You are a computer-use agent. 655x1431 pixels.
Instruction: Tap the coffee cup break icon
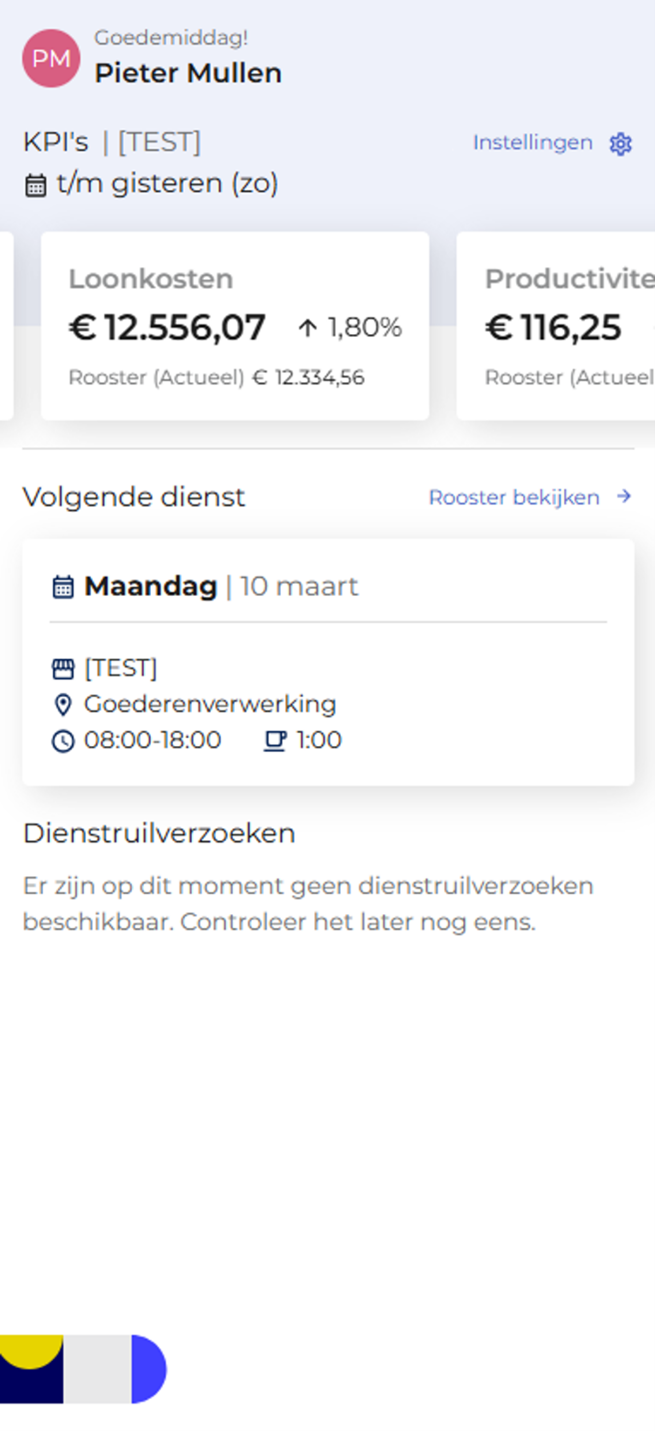coord(275,741)
